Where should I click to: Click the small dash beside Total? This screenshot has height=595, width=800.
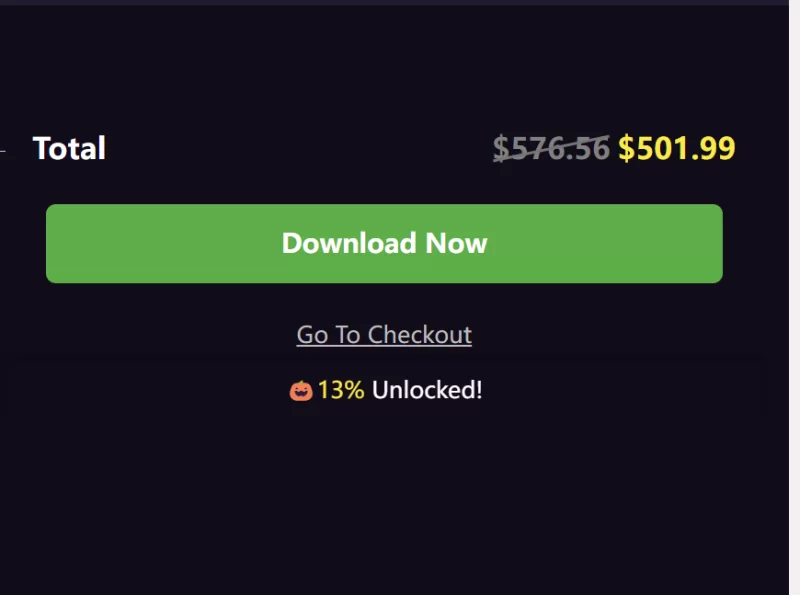(x=3, y=151)
